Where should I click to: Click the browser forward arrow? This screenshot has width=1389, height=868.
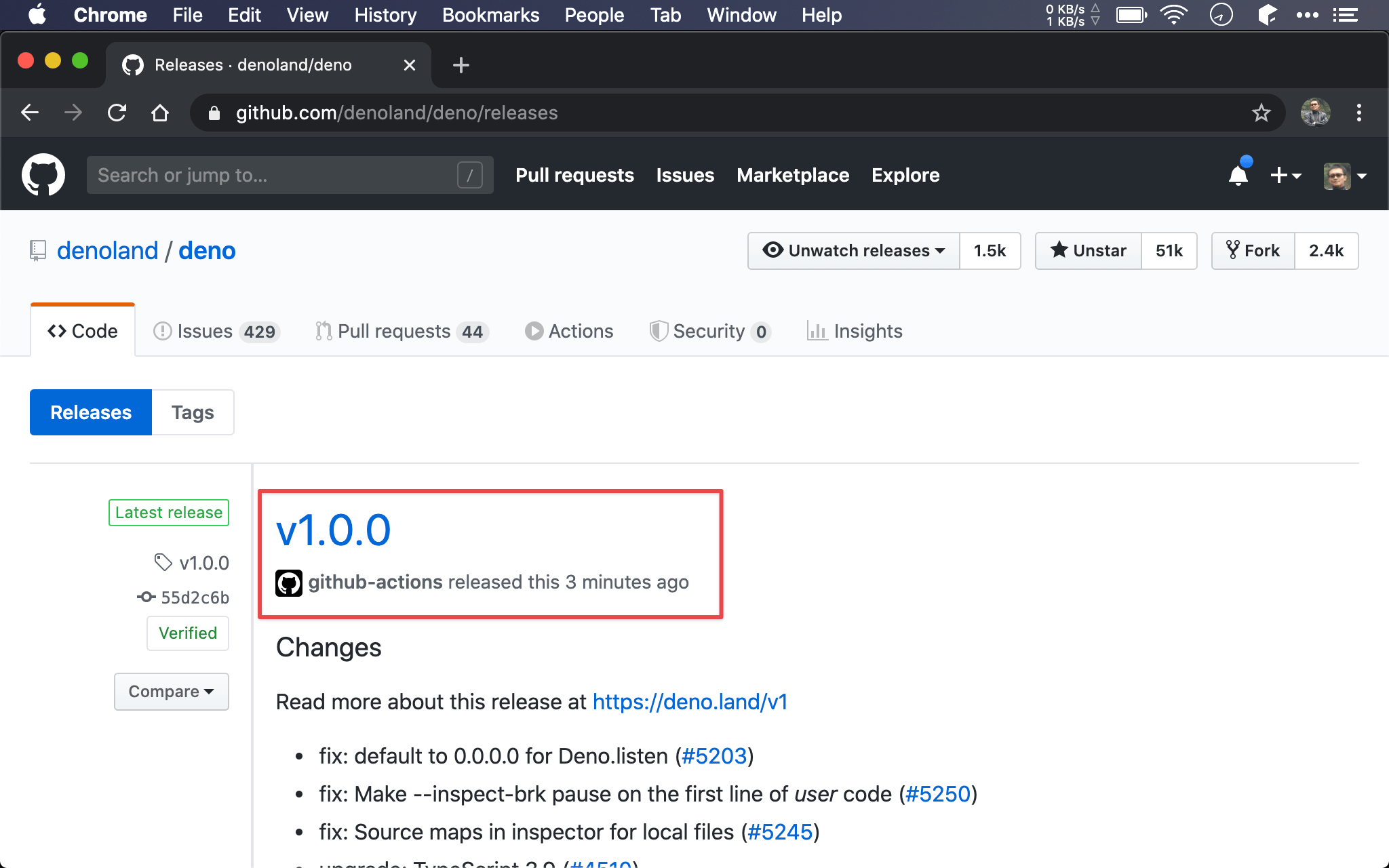coord(73,113)
